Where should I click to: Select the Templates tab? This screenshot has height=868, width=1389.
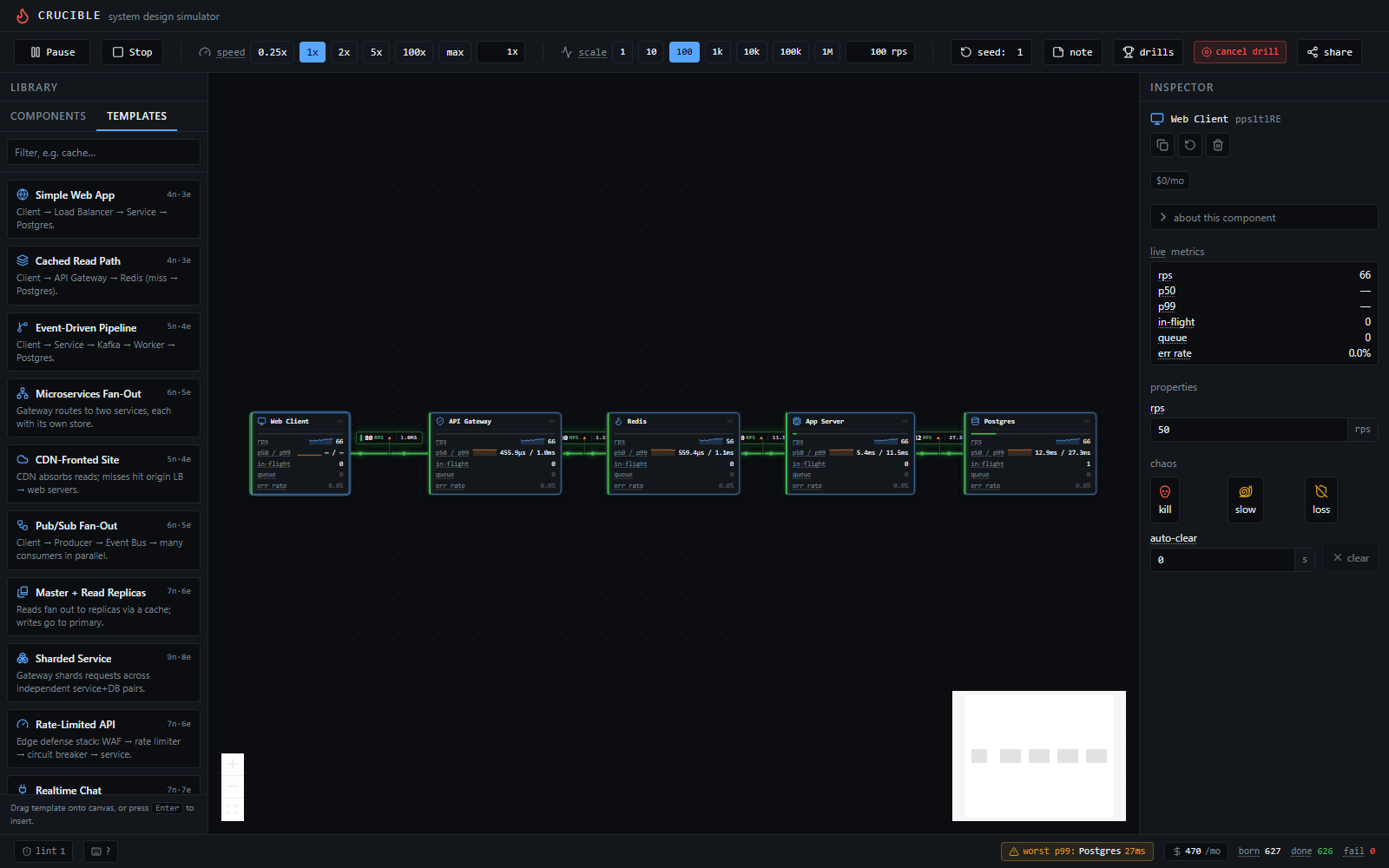pos(136,116)
